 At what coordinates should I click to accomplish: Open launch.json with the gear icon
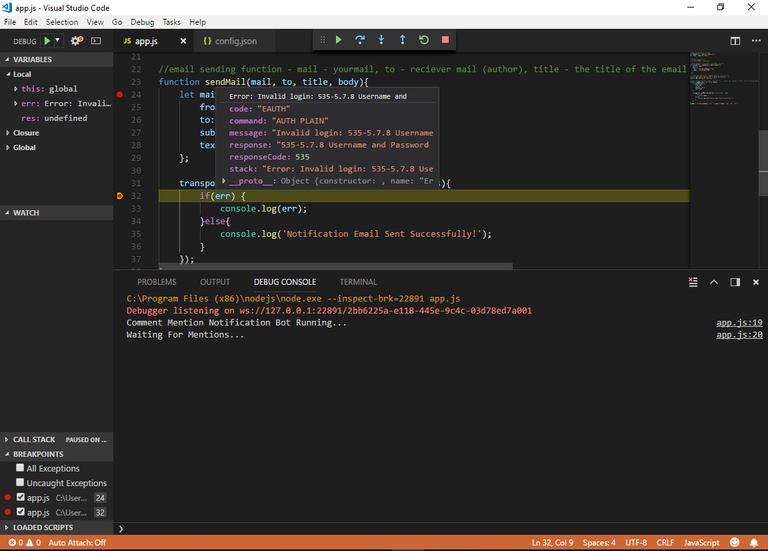76,41
